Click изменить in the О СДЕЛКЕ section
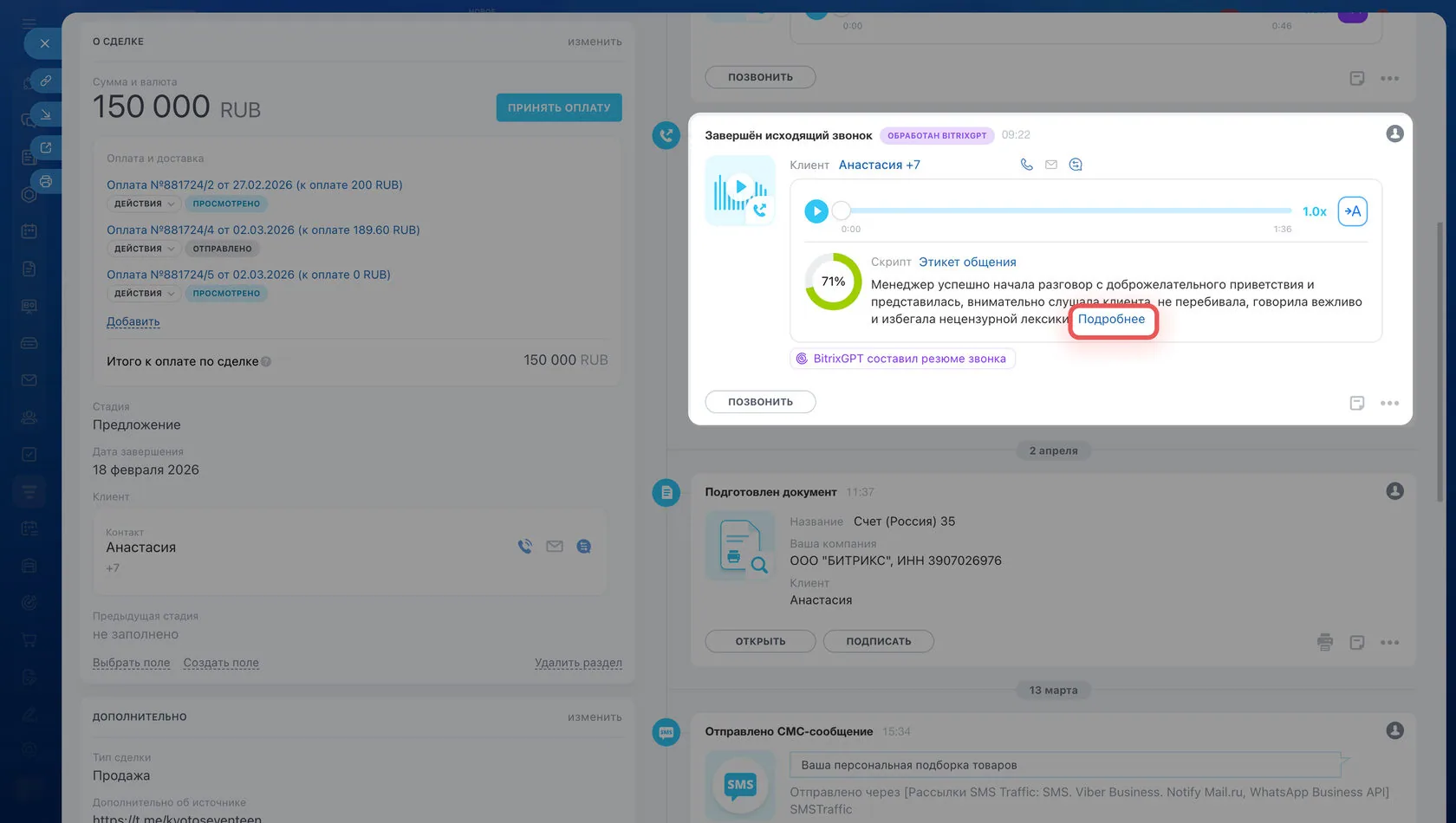Viewport: 1456px width, 823px height. tap(595, 42)
